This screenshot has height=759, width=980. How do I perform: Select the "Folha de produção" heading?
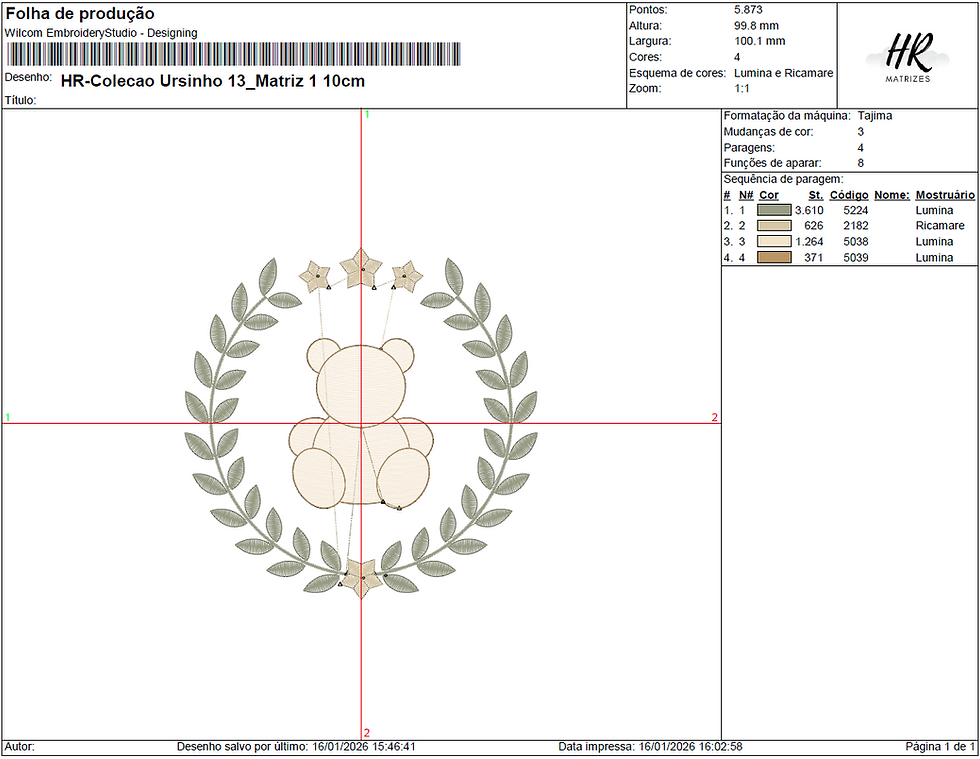80,14
